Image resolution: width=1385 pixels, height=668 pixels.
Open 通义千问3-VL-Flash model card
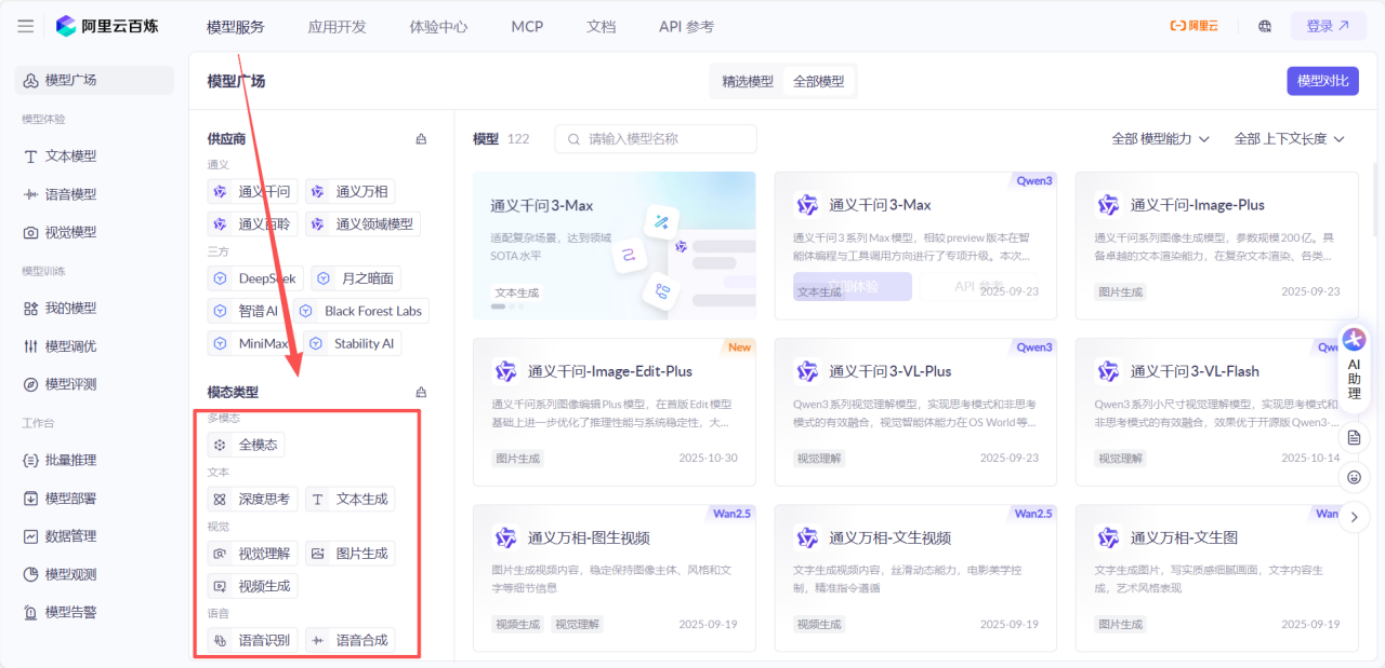1217,412
